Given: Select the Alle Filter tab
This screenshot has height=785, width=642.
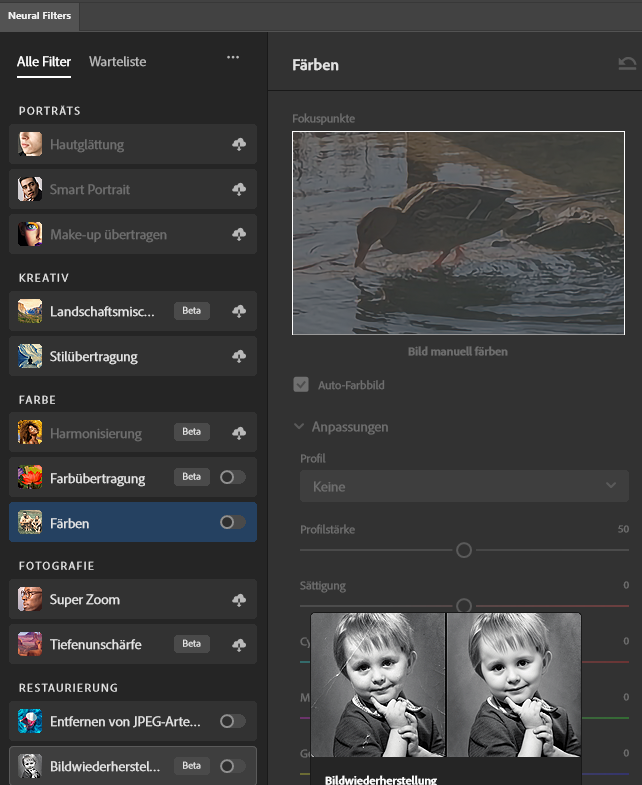Looking at the screenshot, I should (44, 62).
